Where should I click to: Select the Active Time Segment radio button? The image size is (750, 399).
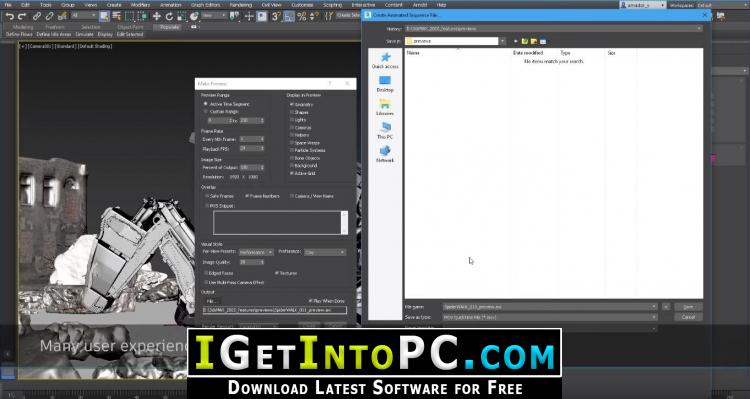tap(206, 104)
